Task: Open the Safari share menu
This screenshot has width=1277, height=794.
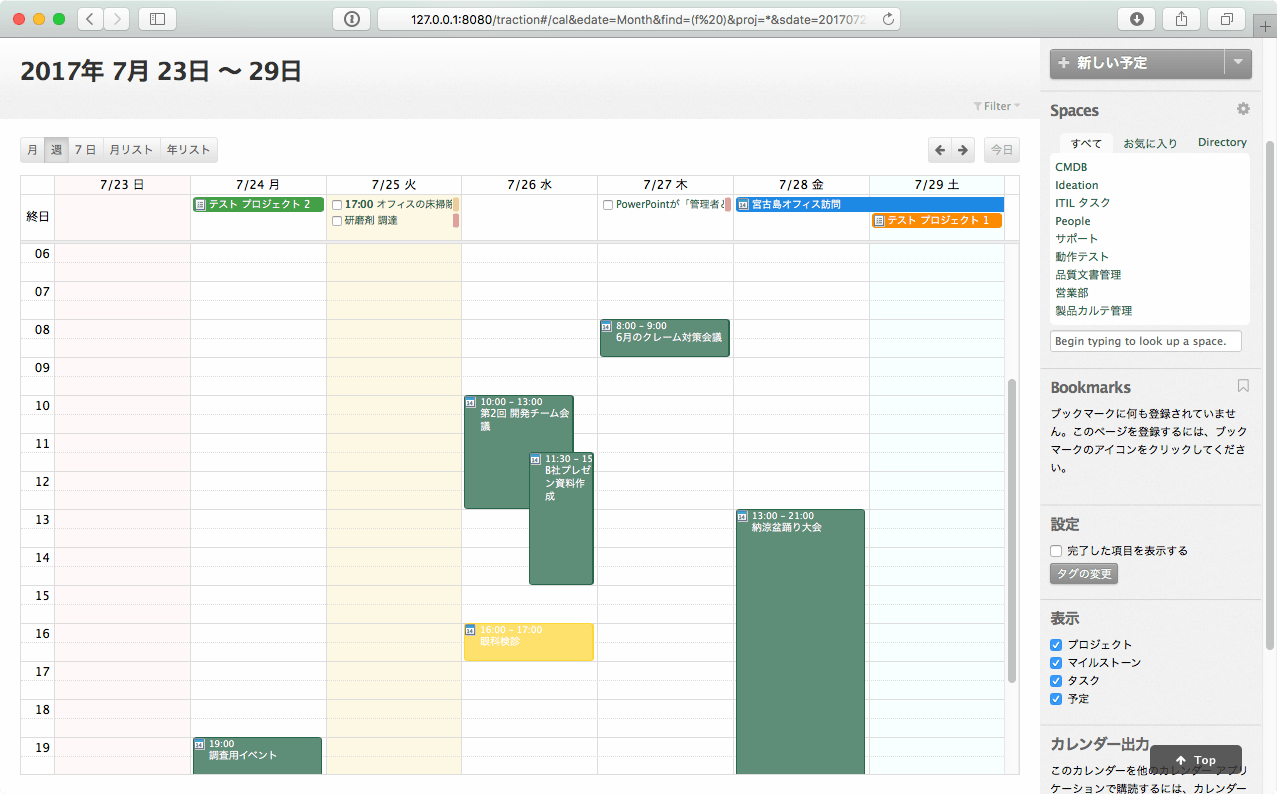Action: pyautogui.click(x=1181, y=19)
